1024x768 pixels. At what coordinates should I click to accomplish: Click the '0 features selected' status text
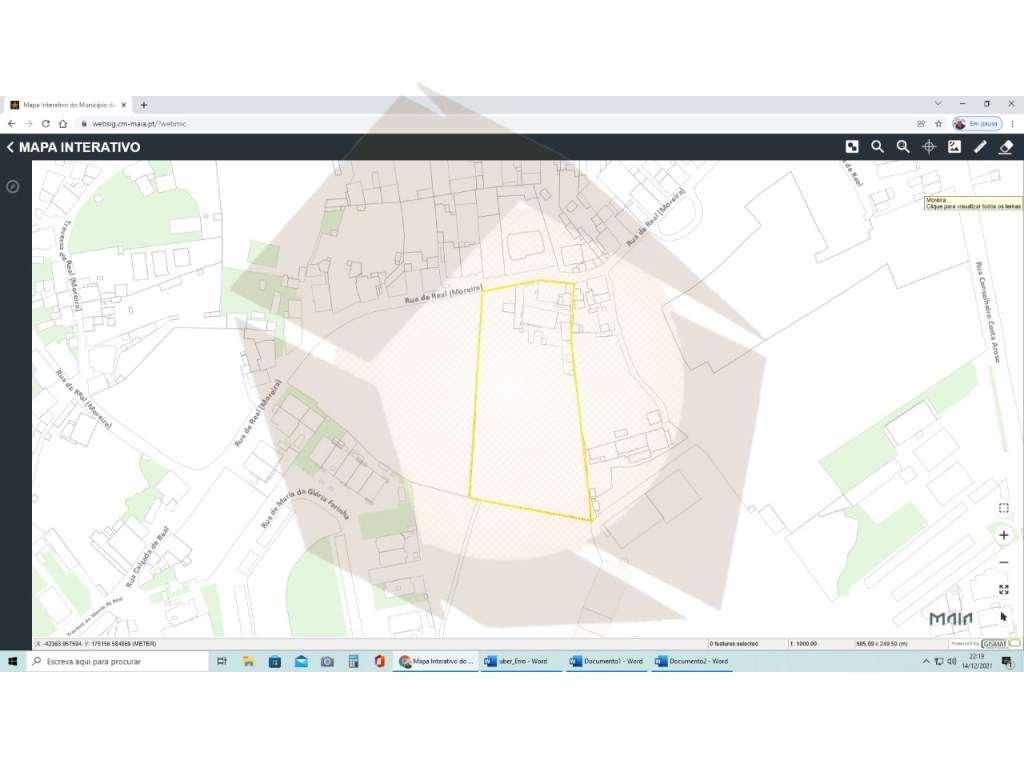733,644
